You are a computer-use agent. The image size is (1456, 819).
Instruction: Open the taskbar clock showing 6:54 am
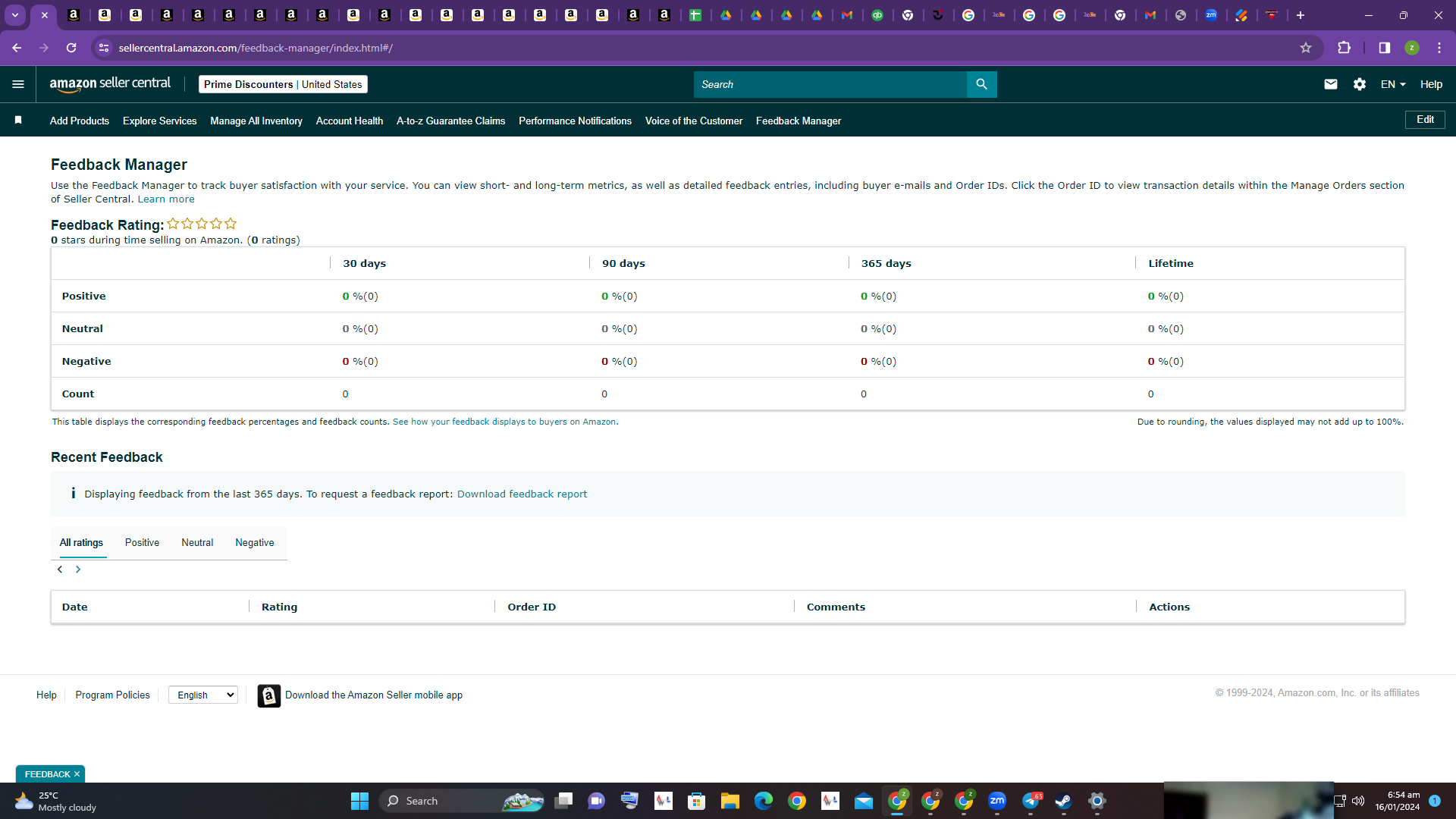pyautogui.click(x=1397, y=801)
